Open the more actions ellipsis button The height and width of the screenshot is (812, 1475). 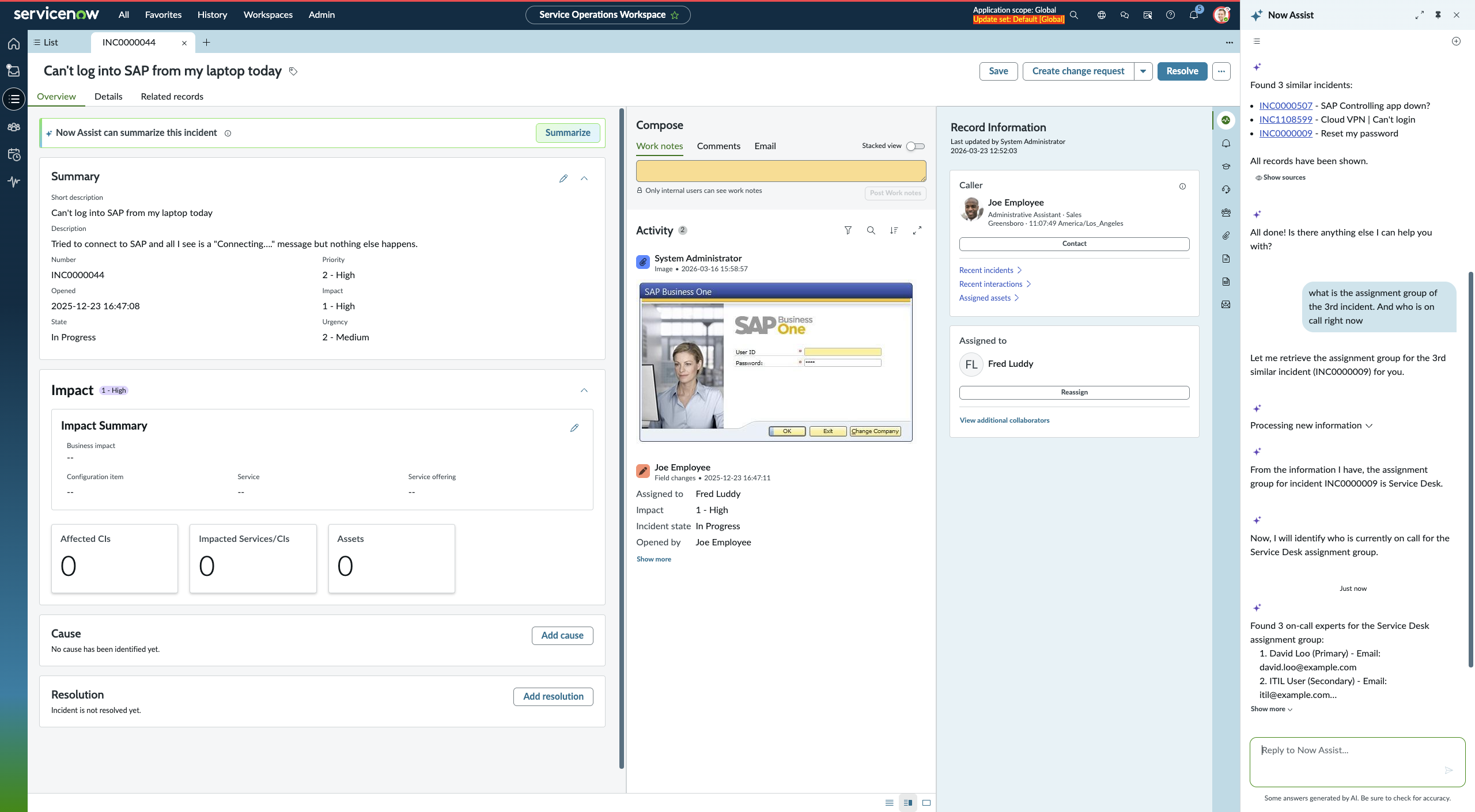pos(1221,71)
